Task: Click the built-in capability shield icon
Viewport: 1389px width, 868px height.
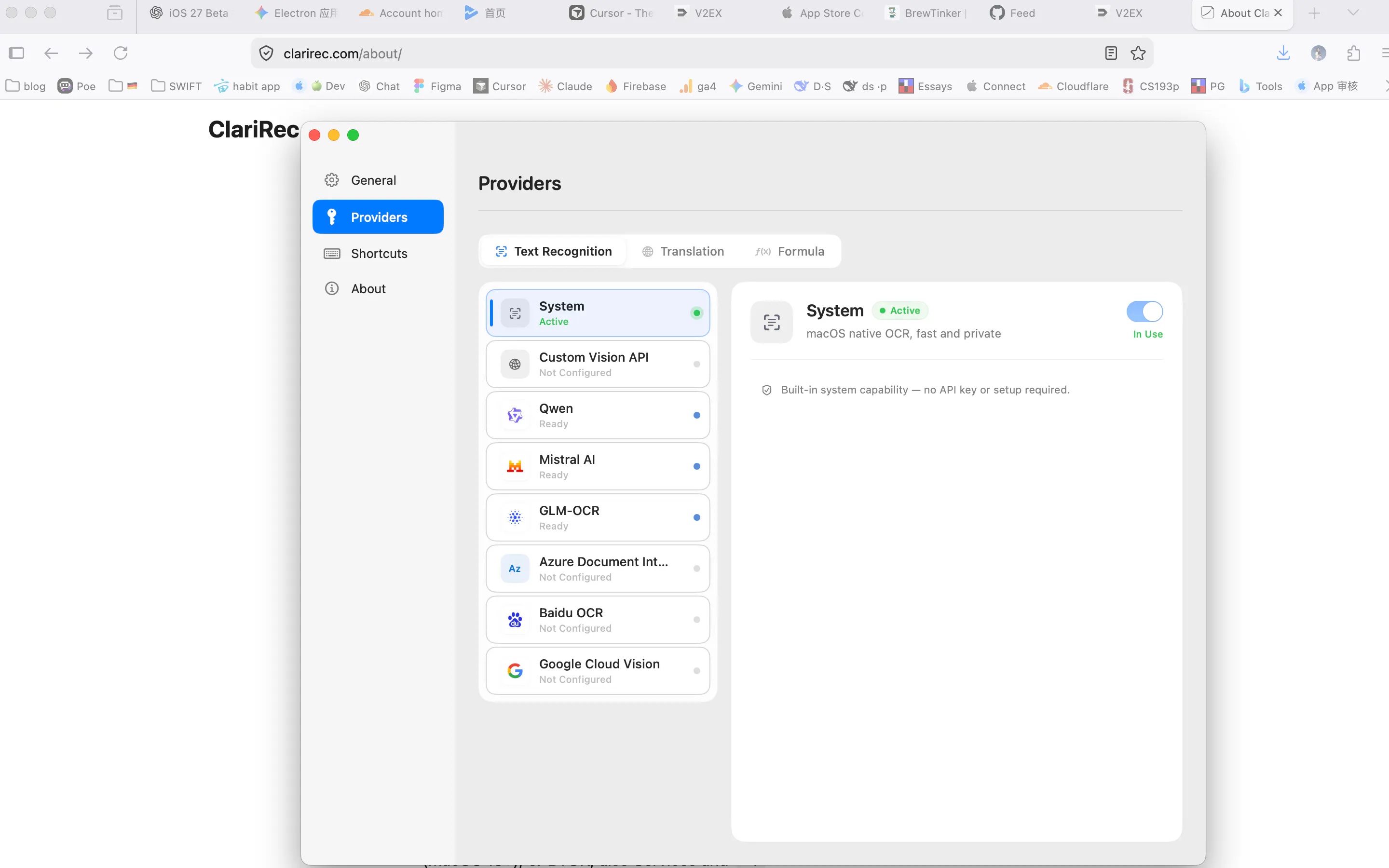Action: point(766,390)
